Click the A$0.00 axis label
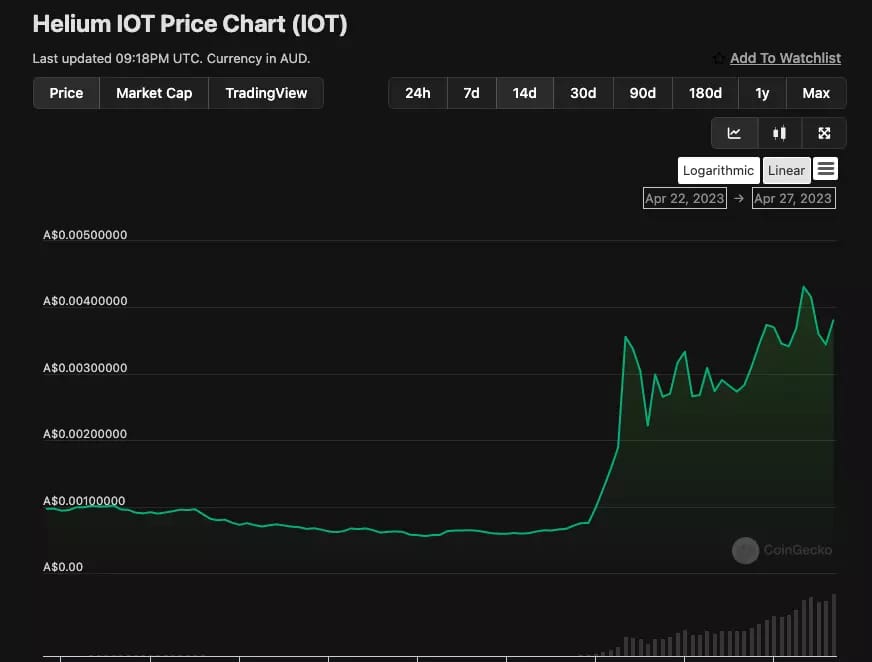 [63, 567]
